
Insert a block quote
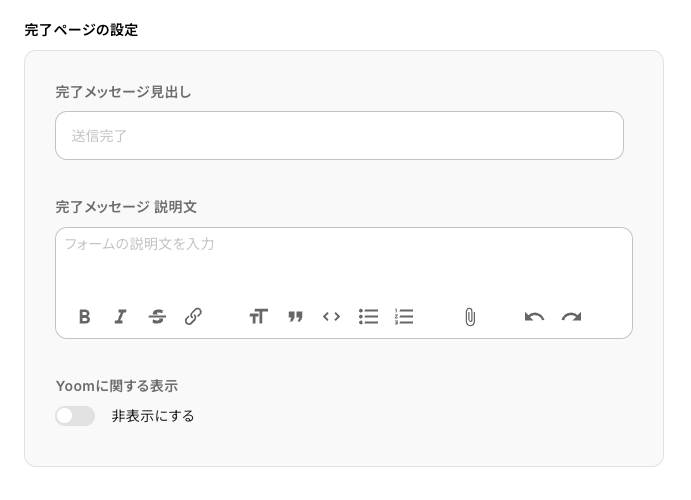pyautogui.click(x=295, y=317)
